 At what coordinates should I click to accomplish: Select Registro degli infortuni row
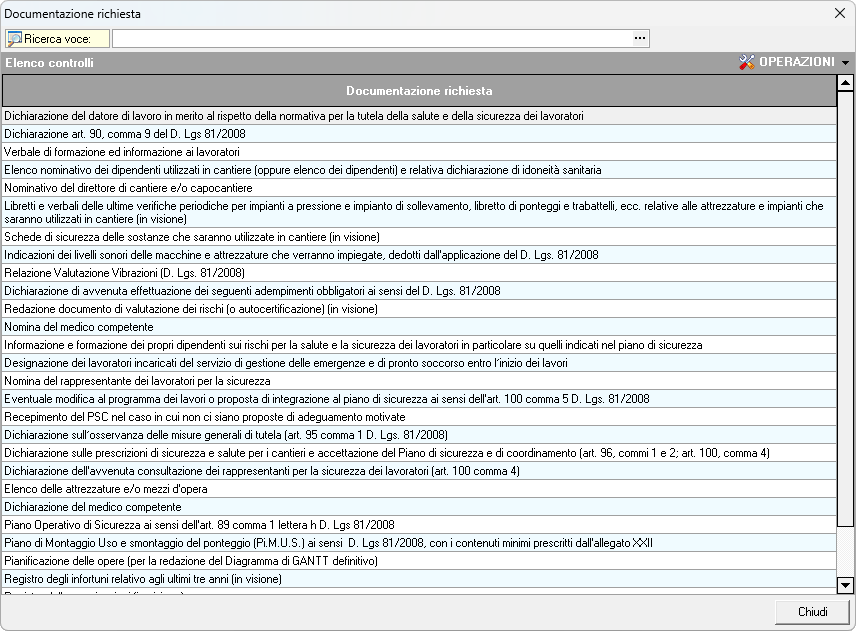[143, 579]
